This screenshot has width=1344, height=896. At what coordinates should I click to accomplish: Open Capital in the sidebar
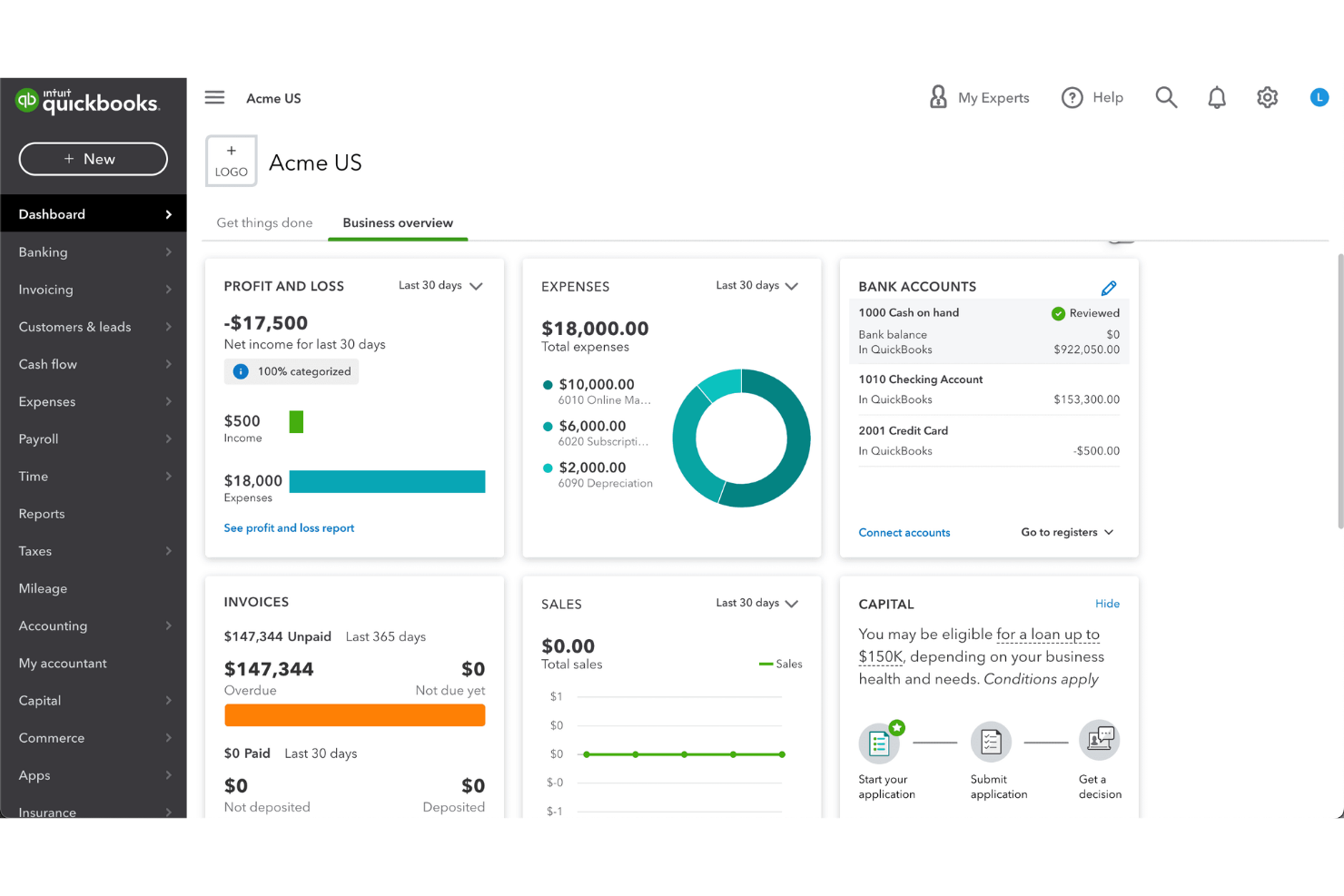[94, 700]
